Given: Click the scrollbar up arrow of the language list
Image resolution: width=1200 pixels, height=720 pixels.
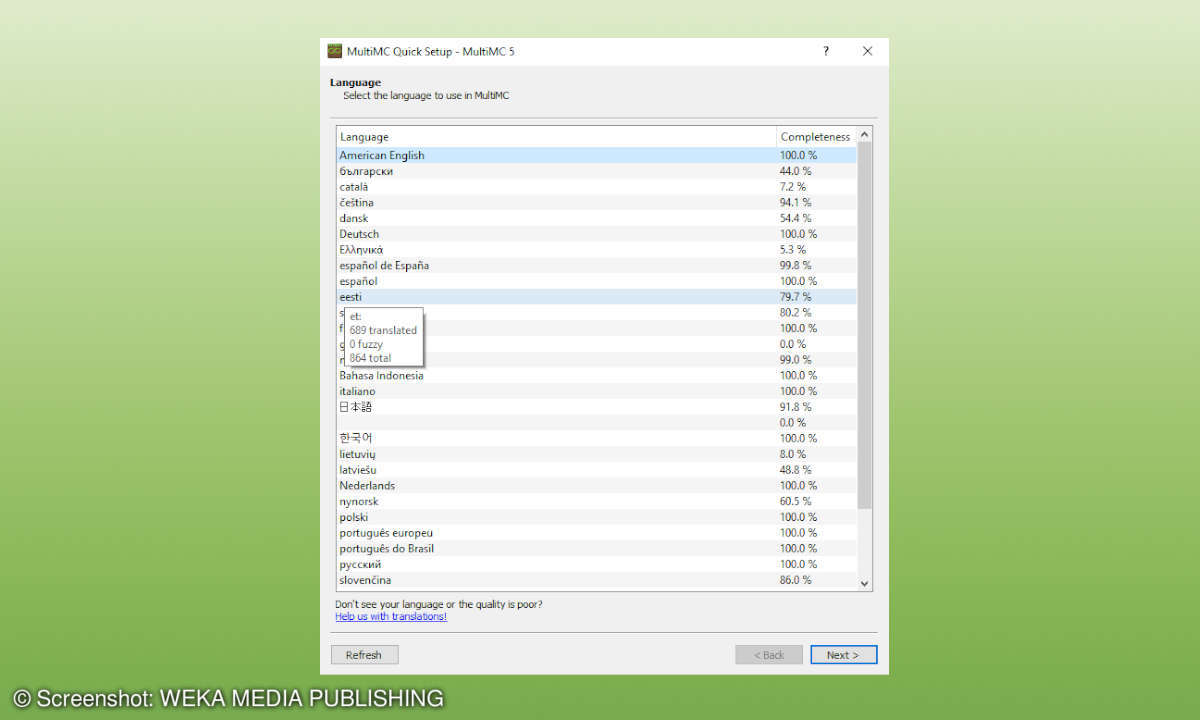Looking at the screenshot, I should click(865, 134).
